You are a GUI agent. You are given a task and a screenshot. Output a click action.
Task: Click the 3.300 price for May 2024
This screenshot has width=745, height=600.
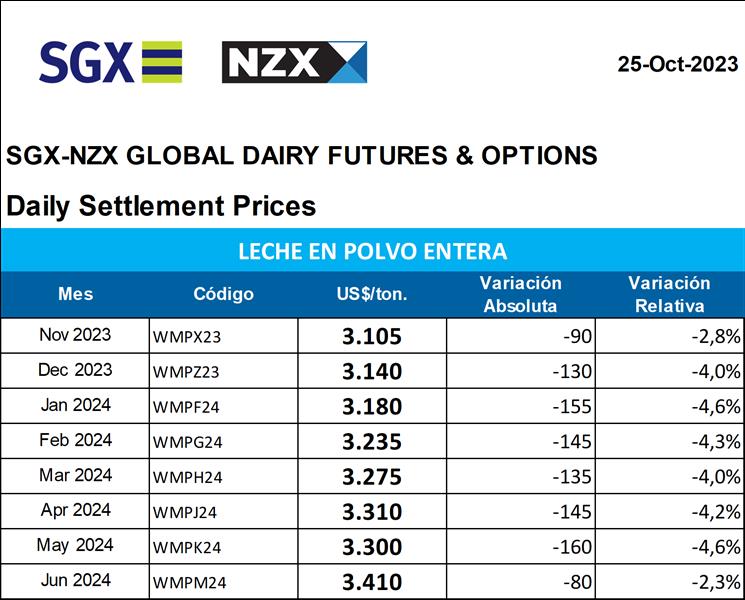pyautogui.click(x=372, y=547)
